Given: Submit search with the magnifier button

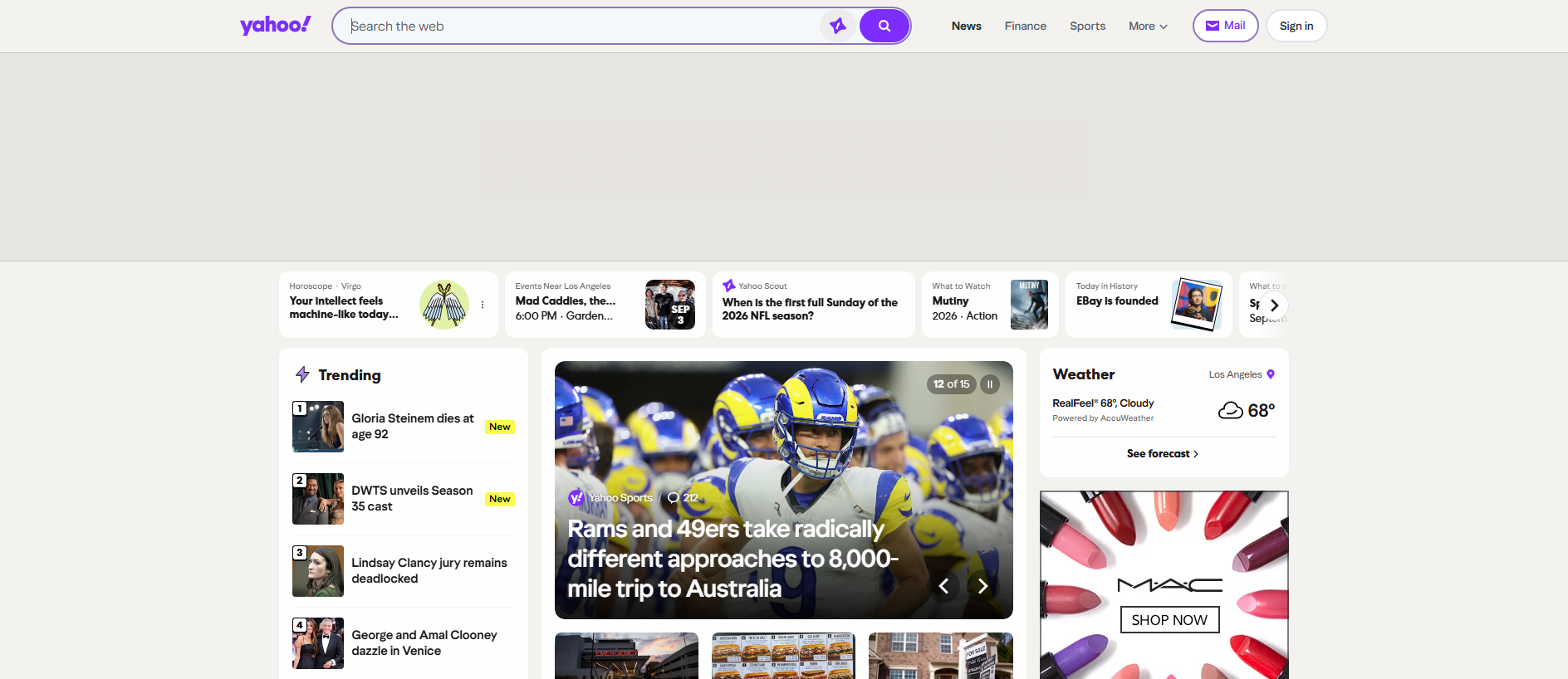Looking at the screenshot, I should 884,26.
